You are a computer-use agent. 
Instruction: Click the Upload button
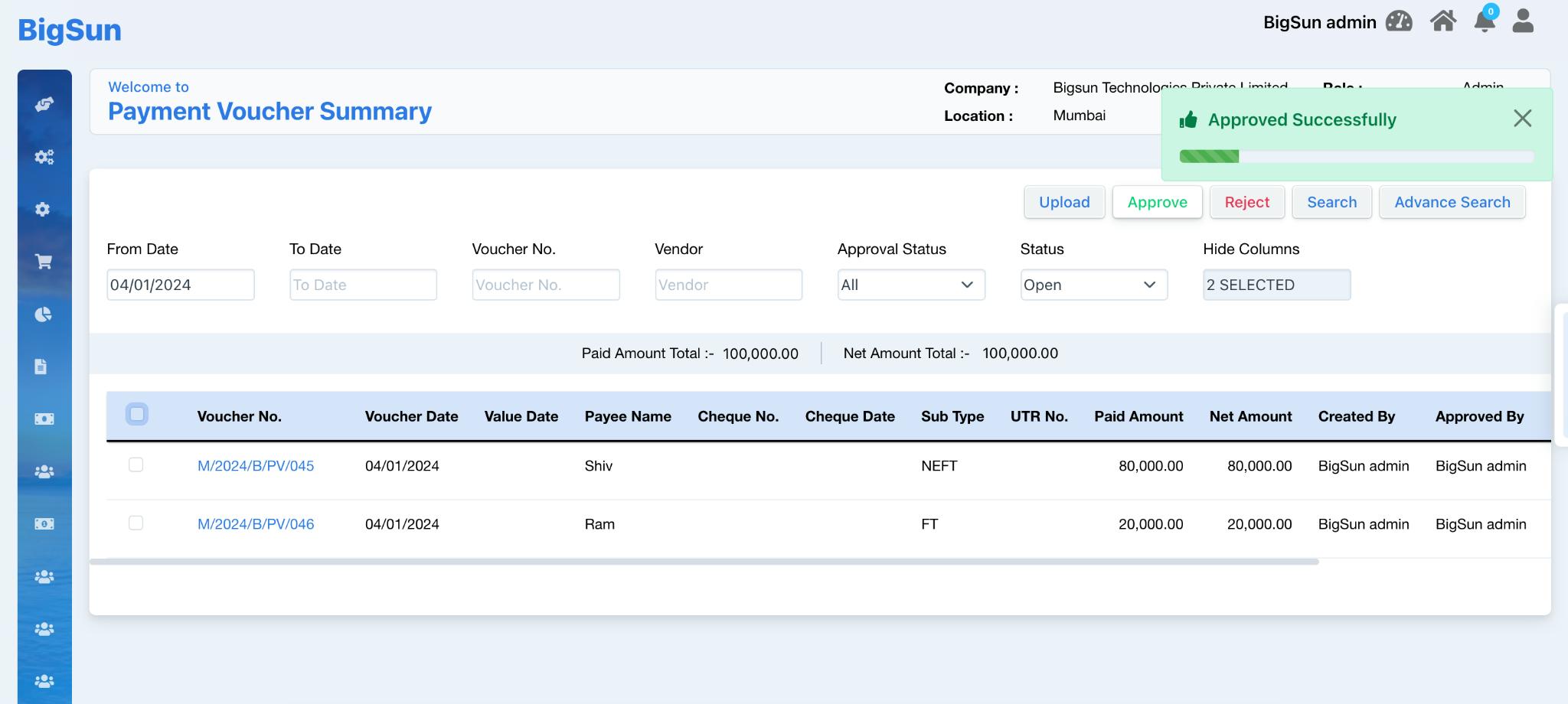click(x=1064, y=202)
